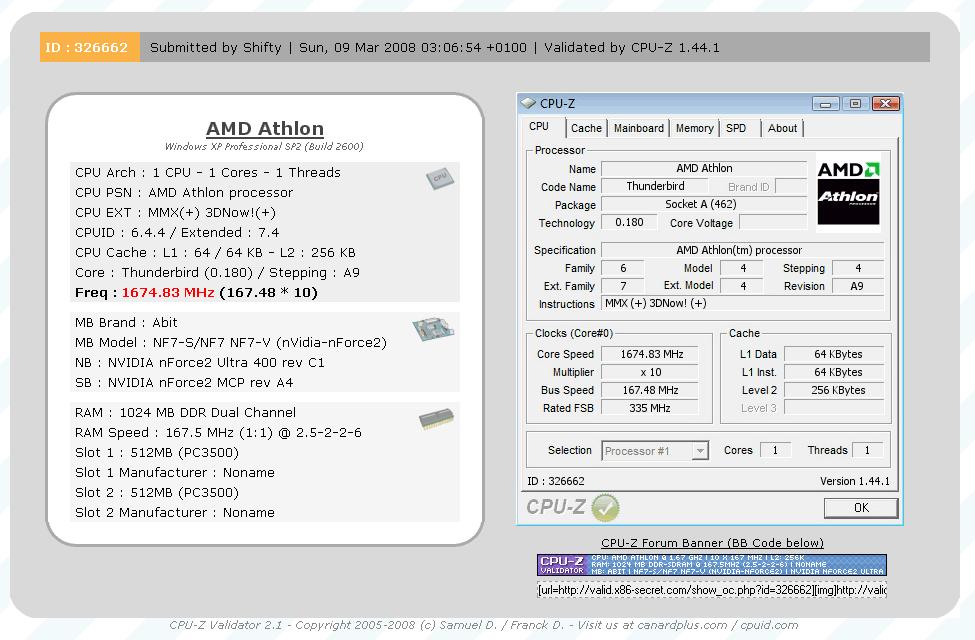Click the text 'MB Brand : Abit'
Screen dimensions: 975x640
point(126,322)
